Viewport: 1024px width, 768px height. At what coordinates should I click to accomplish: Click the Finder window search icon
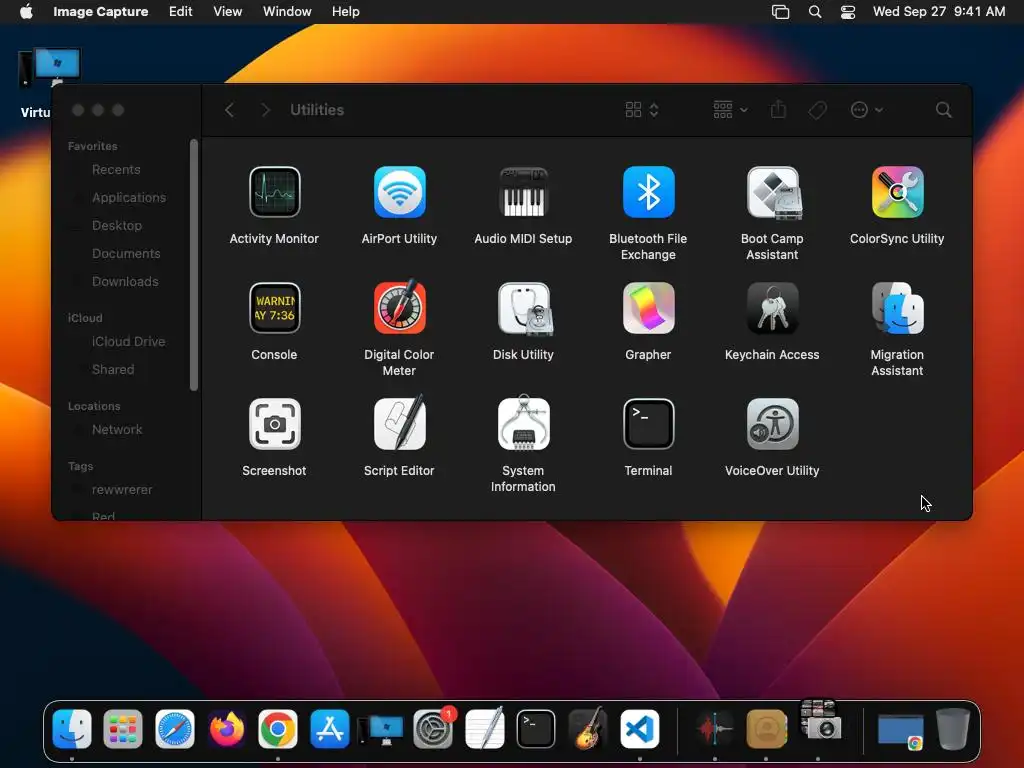click(x=943, y=110)
